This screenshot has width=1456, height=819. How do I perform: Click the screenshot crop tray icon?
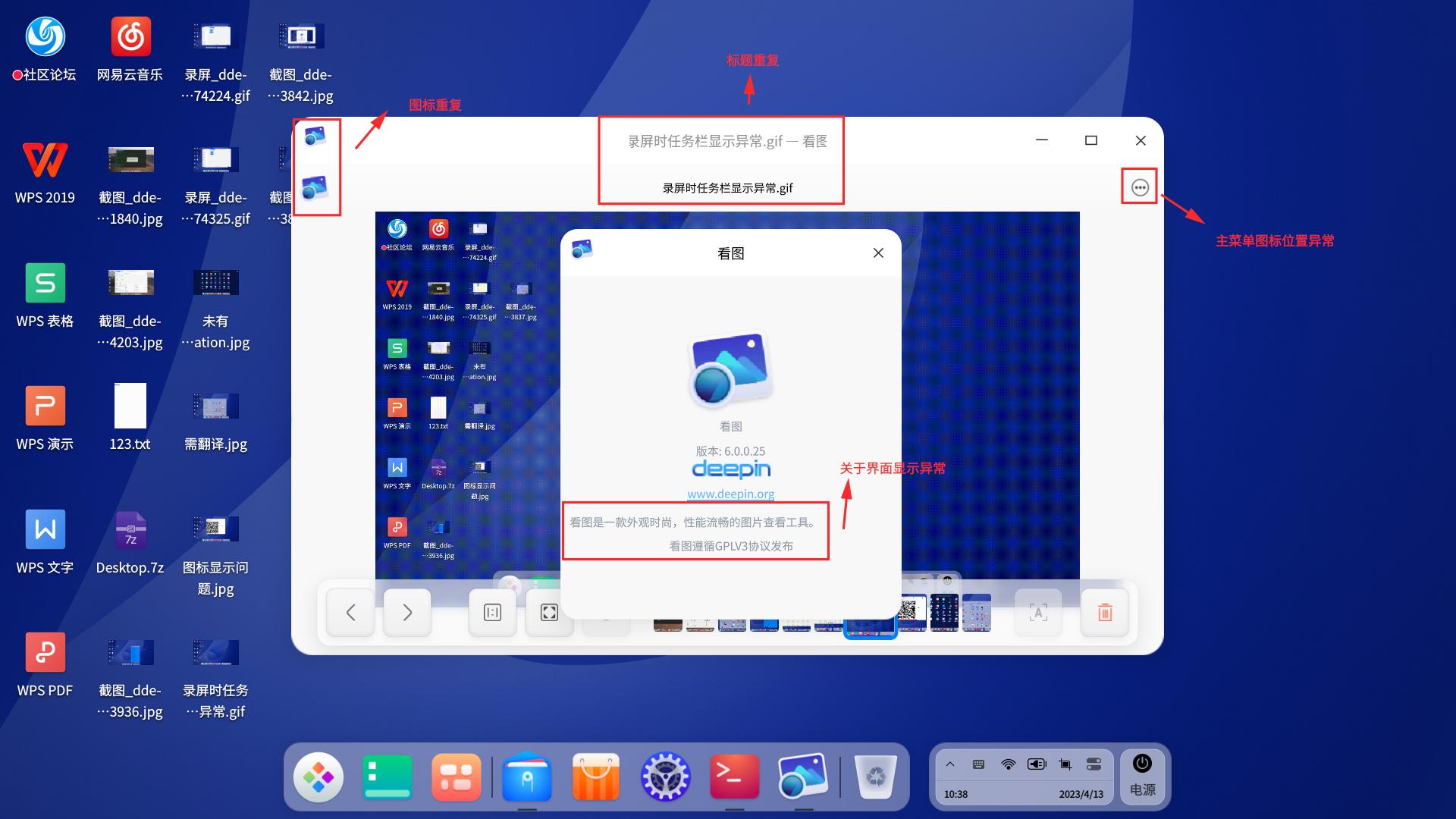1065,764
